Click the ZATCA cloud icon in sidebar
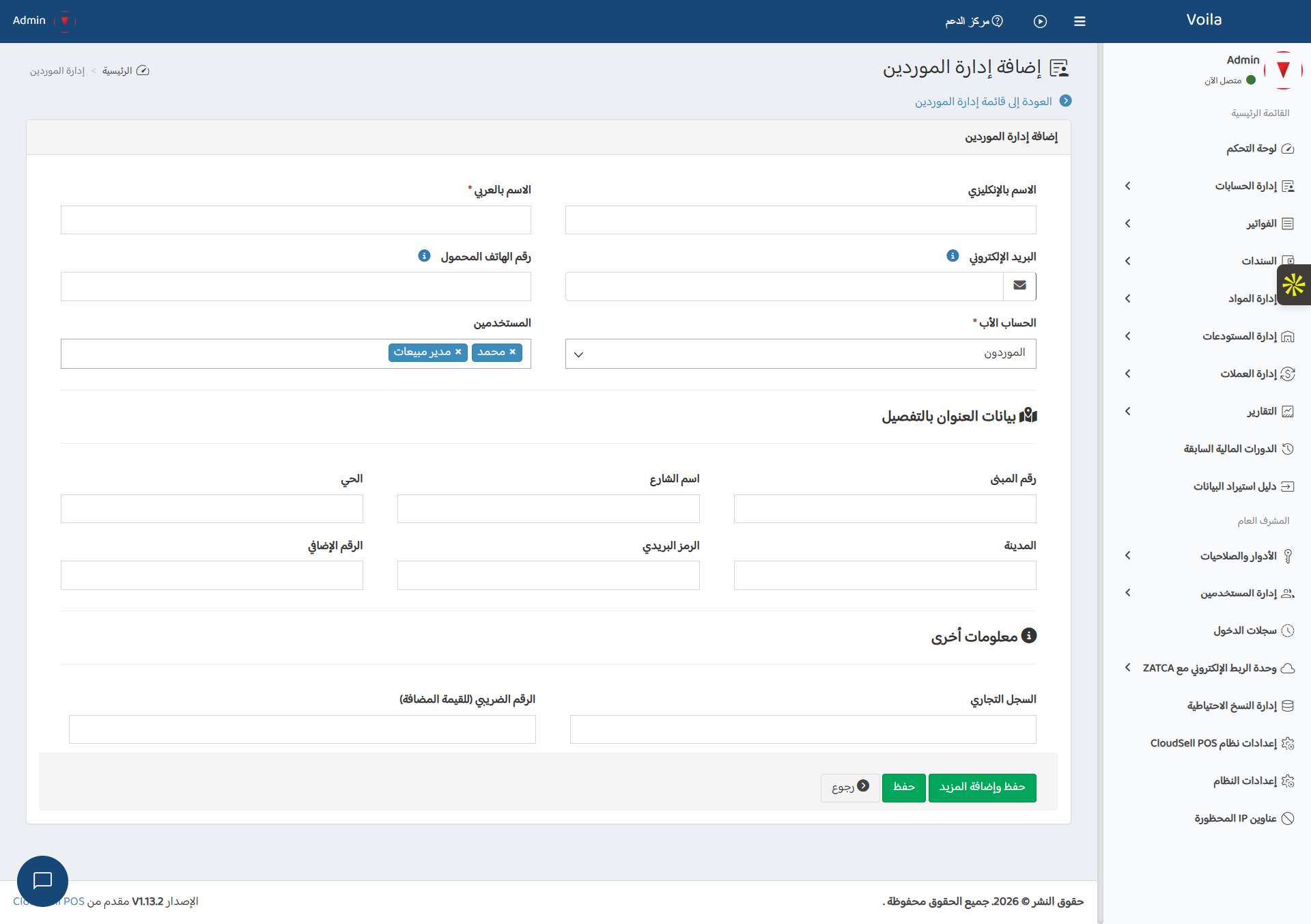 pos(1288,668)
